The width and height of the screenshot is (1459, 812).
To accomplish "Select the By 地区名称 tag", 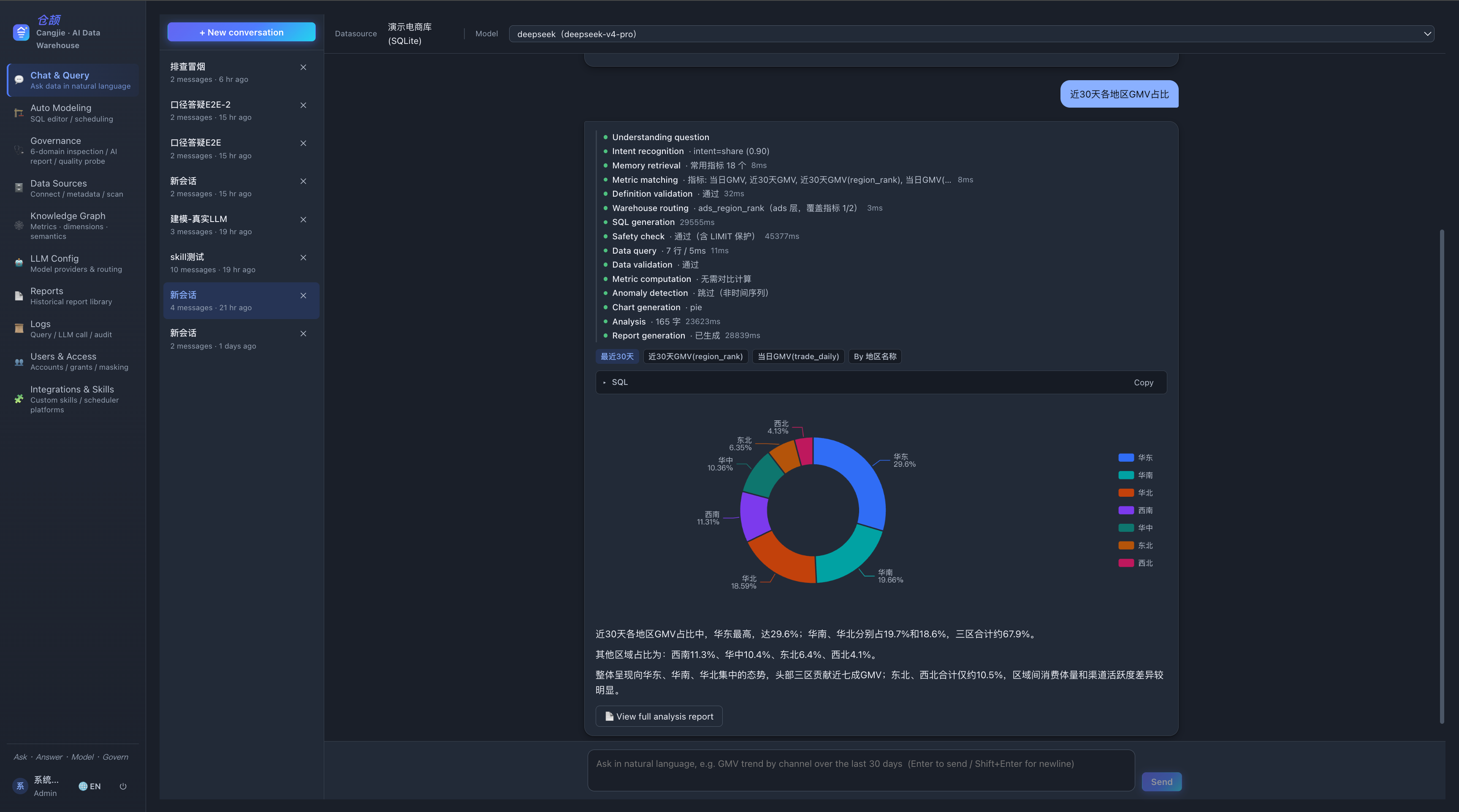I will [x=874, y=356].
